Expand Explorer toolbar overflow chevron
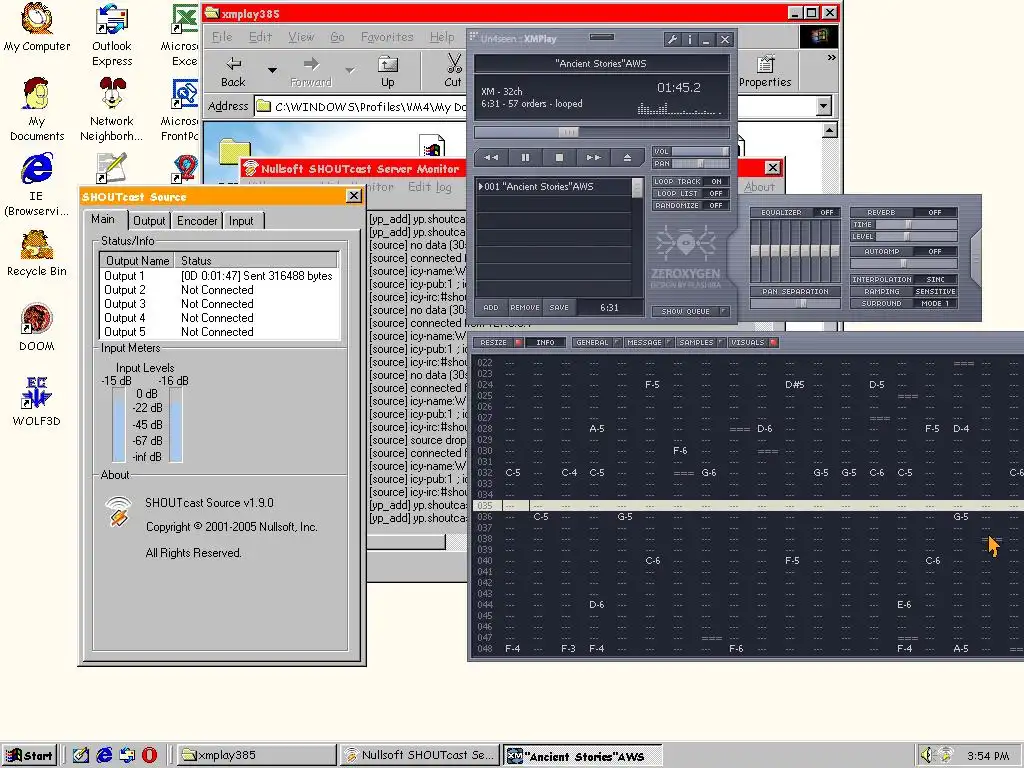The image size is (1024, 768). pyautogui.click(x=831, y=57)
